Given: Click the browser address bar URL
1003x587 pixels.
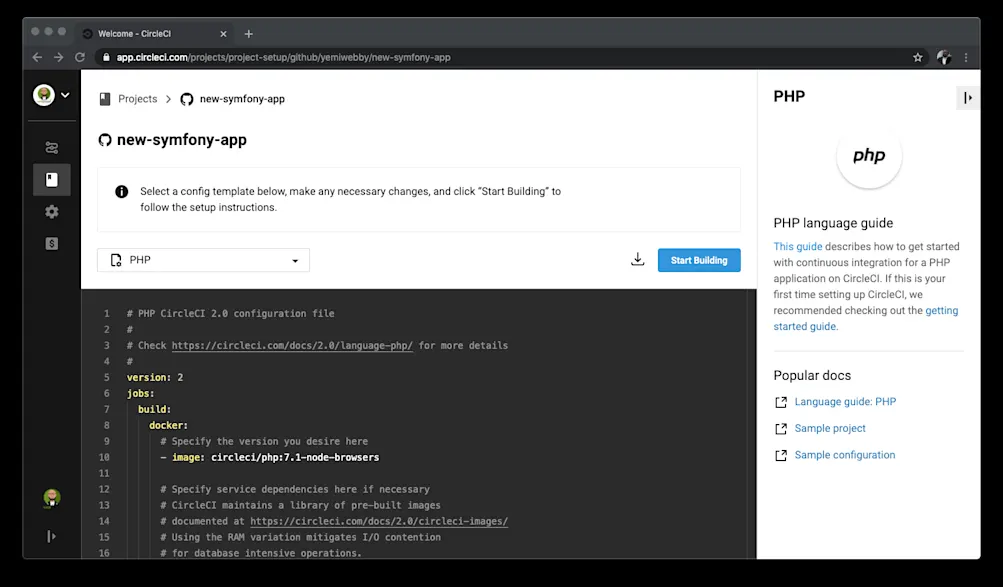Looking at the screenshot, I should (x=280, y=57).
